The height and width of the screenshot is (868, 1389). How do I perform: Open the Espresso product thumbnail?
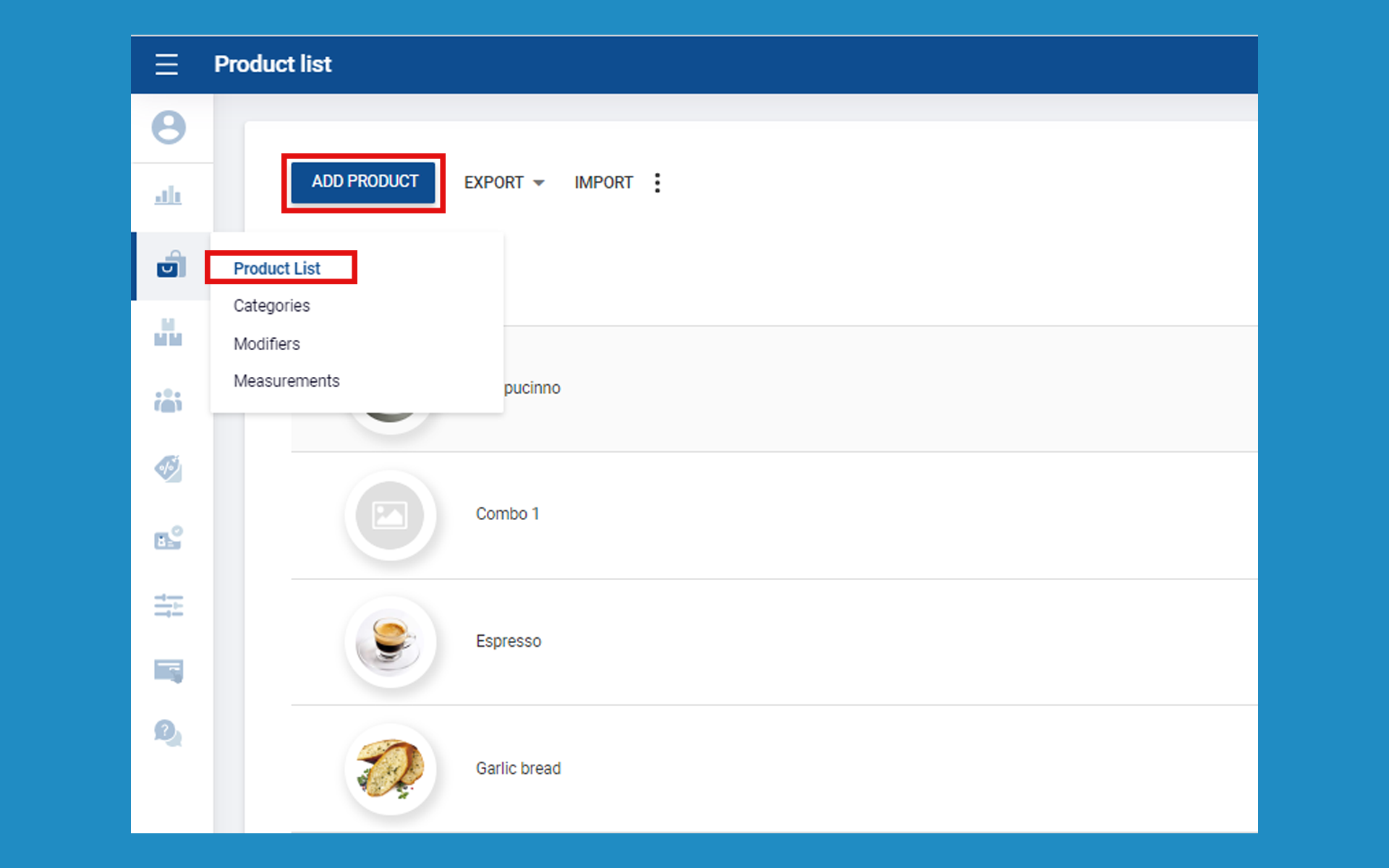[390, 642]
